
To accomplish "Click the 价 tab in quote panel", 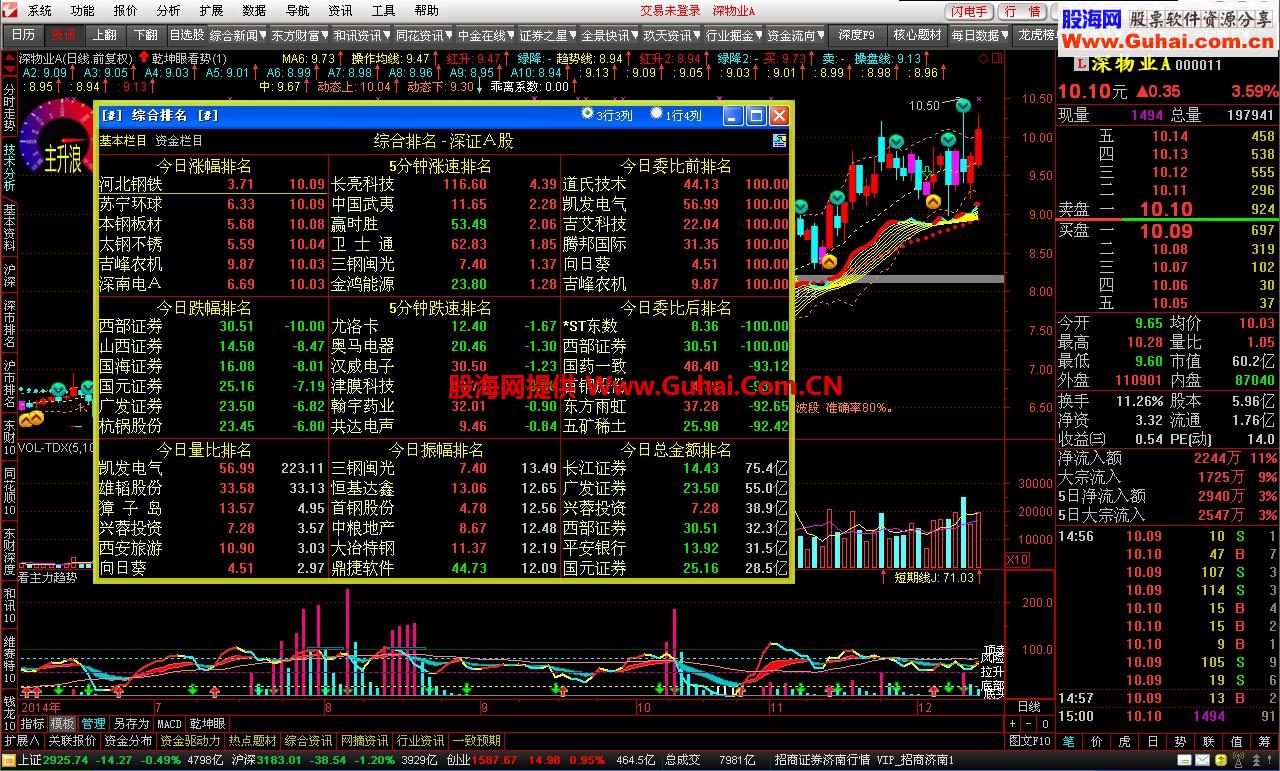I will point(1096,741).
